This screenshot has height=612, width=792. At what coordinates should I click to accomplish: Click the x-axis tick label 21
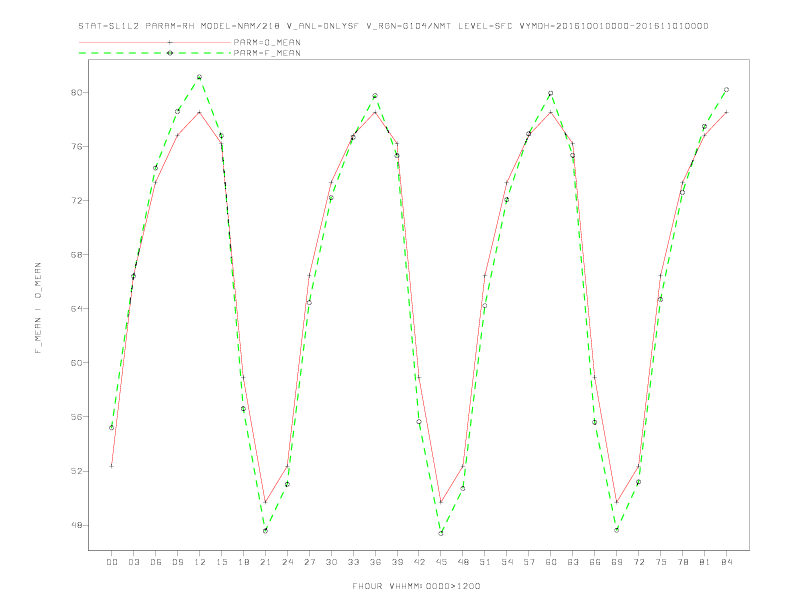265,562
